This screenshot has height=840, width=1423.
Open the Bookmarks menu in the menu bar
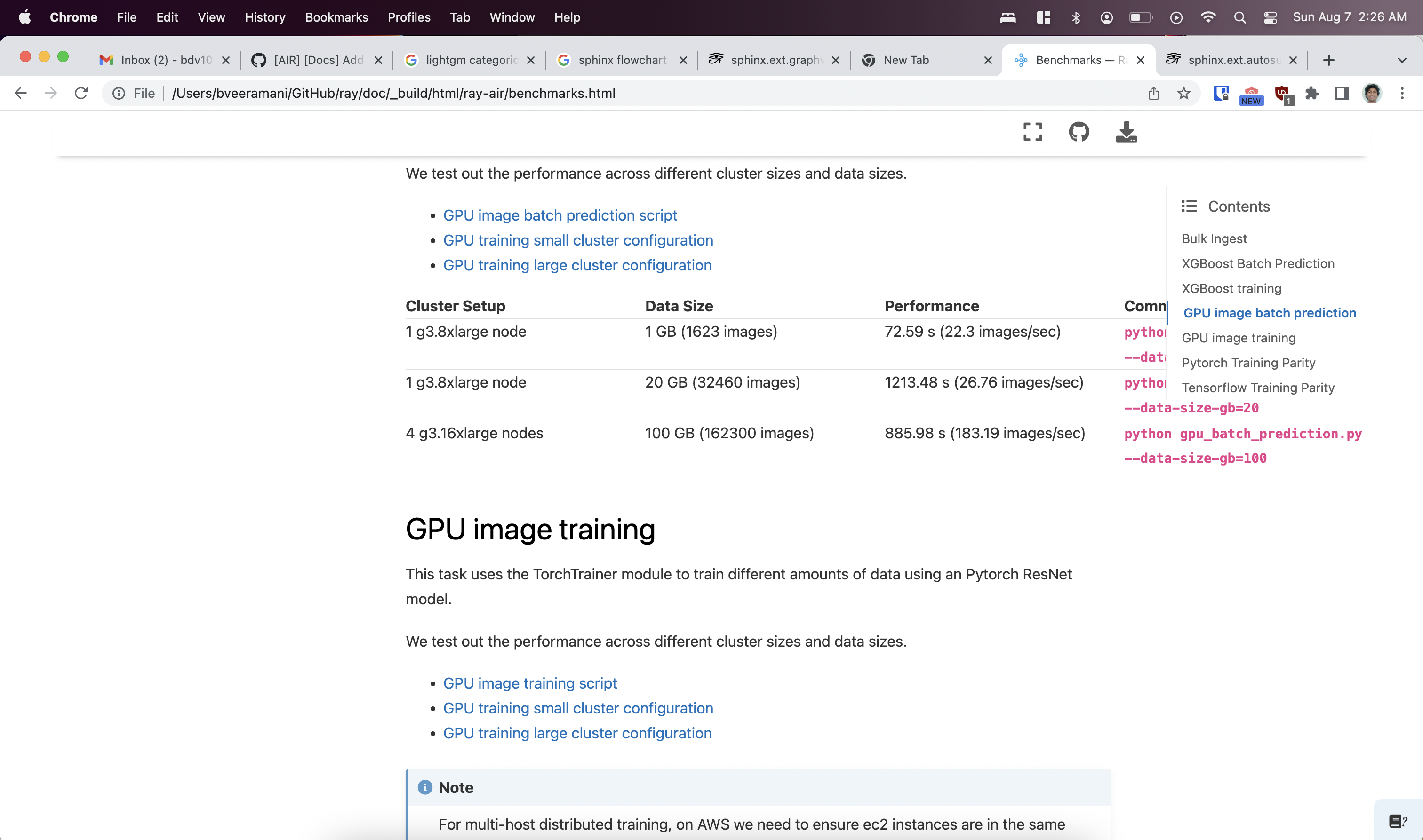click(336, 17)
